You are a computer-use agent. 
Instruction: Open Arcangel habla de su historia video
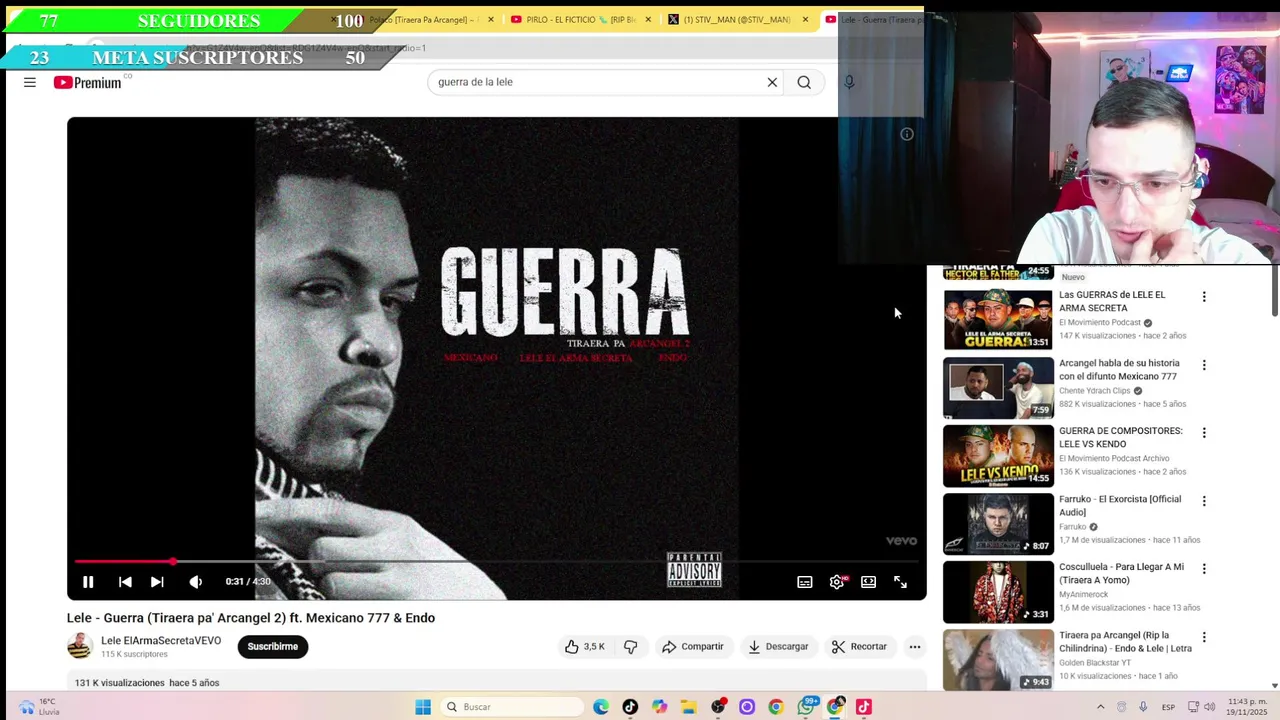(1119, 369)
